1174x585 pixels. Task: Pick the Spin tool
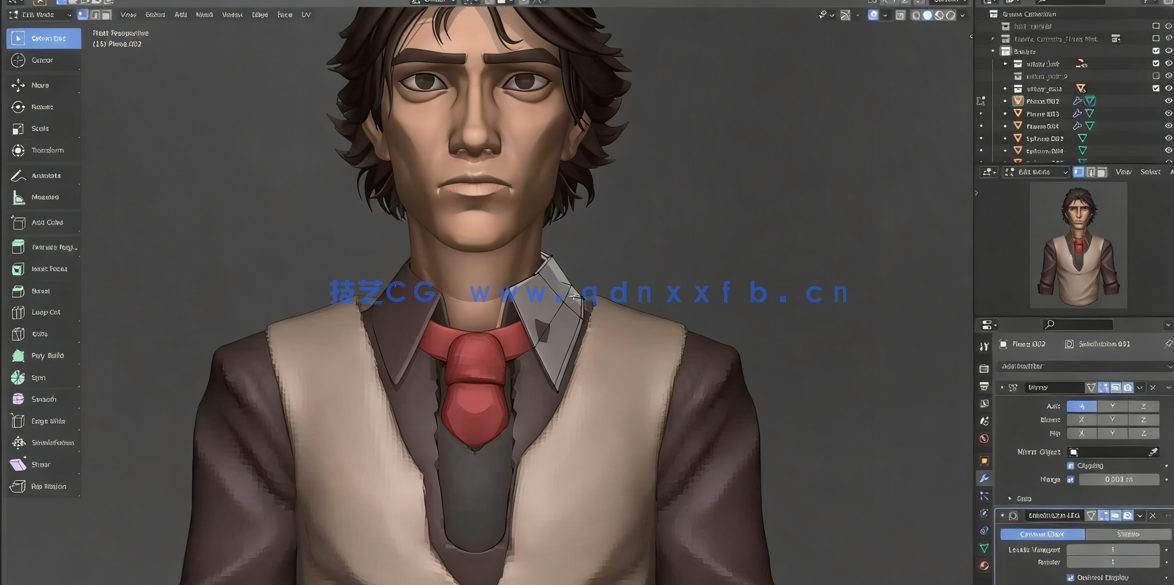tap(40, 377)
